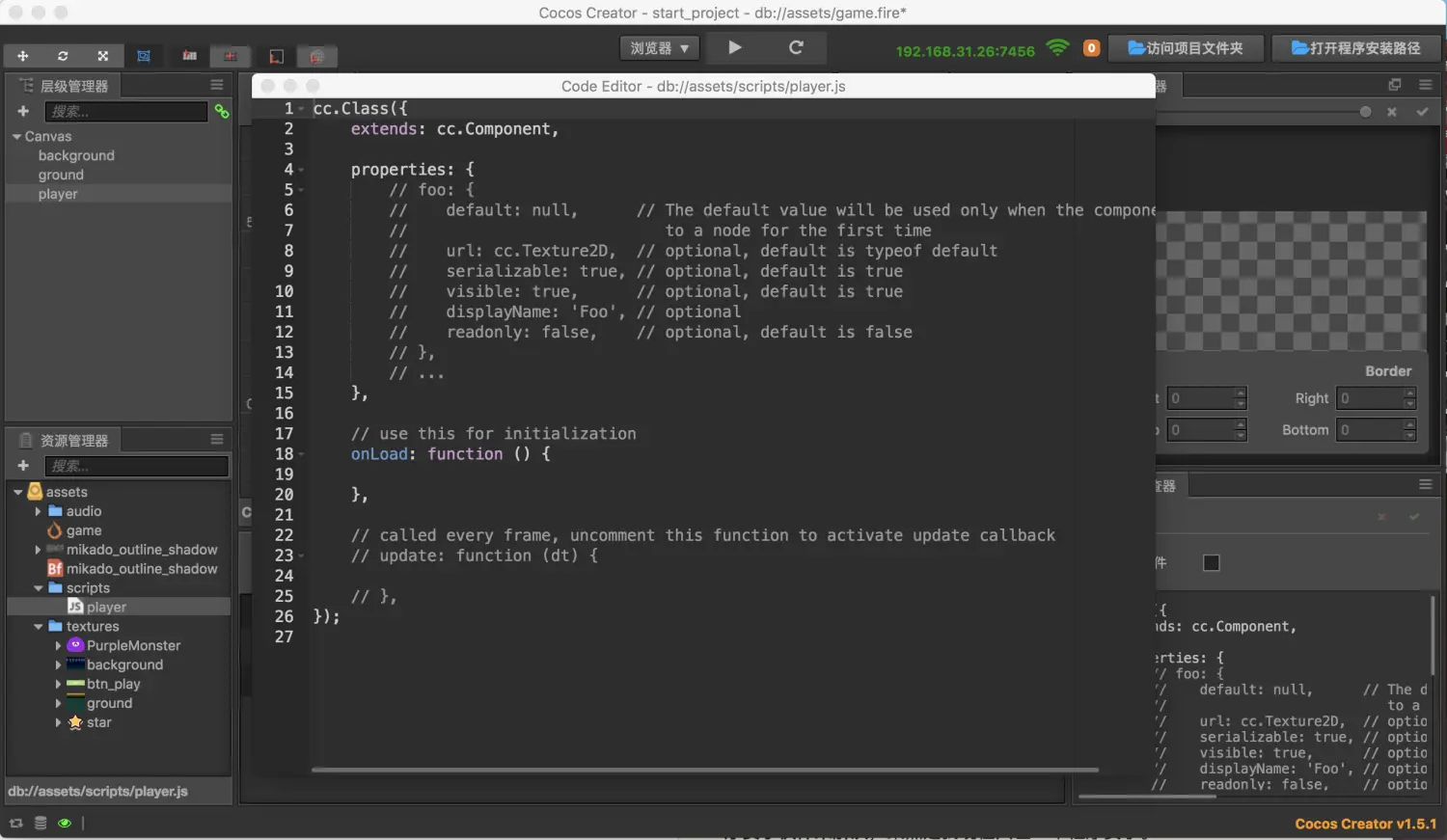Image resolution: width=1447 pixels, height=840 pixels.
Task: Click the green link filter icon in hierarchy
Action: 222,112
